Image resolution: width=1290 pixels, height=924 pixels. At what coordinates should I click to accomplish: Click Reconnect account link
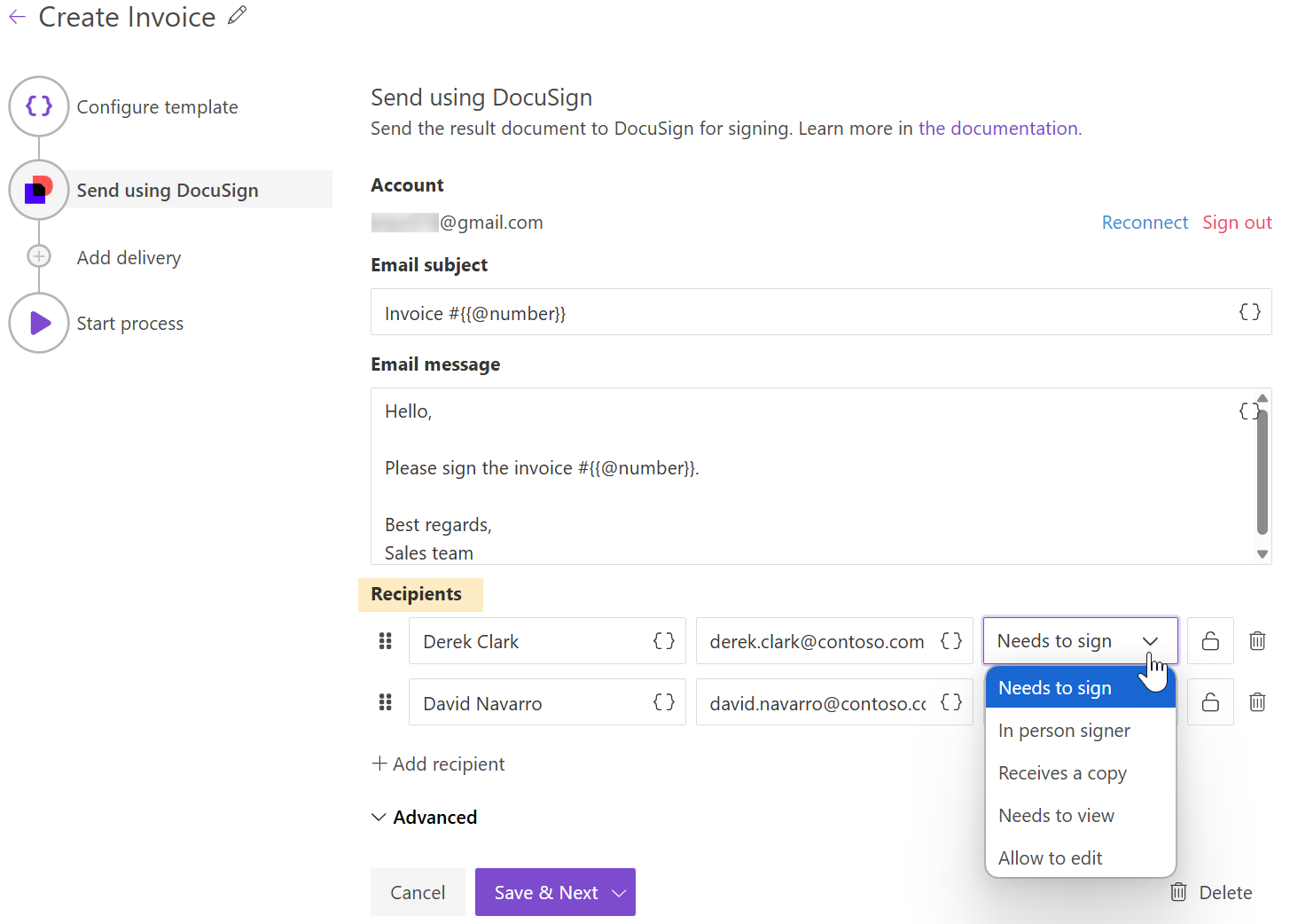[1145, 223]
